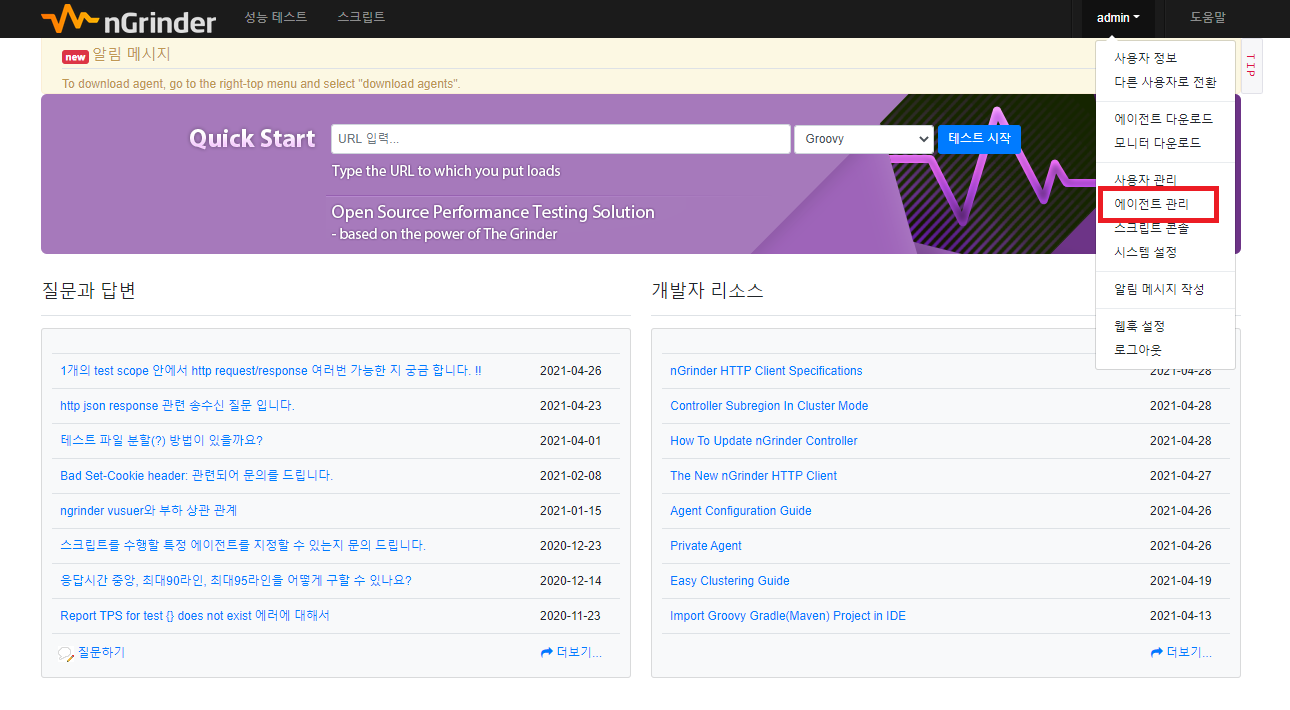The image size is (1290, 710).
Task: Open Agent Configuration Guide link
Action: pos(741,511)
